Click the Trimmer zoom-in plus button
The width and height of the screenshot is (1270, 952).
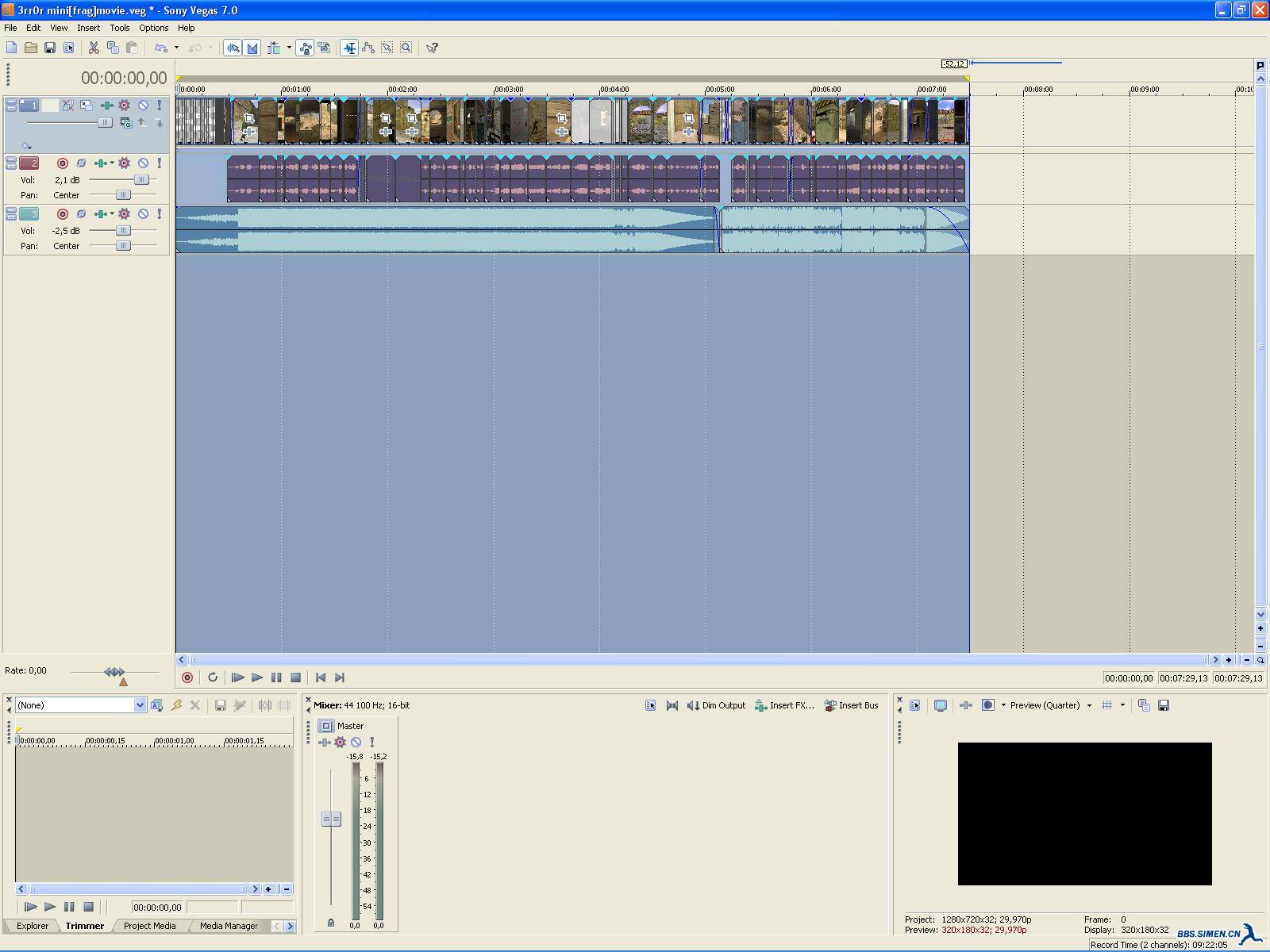pos(269,889)
